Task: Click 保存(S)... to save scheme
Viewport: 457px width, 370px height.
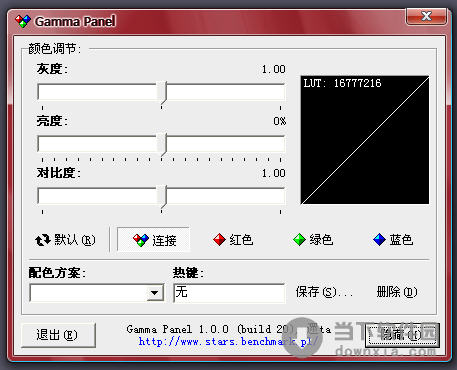Action: (324, 292)
